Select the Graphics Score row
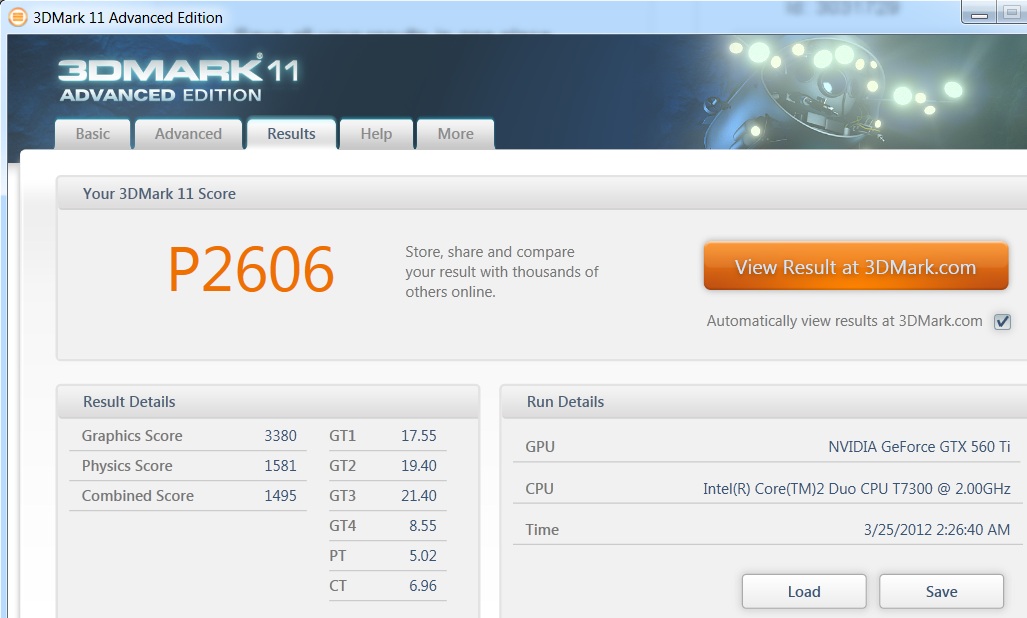1027x618 pixels. pyautogui.click(x=188, y=436)
